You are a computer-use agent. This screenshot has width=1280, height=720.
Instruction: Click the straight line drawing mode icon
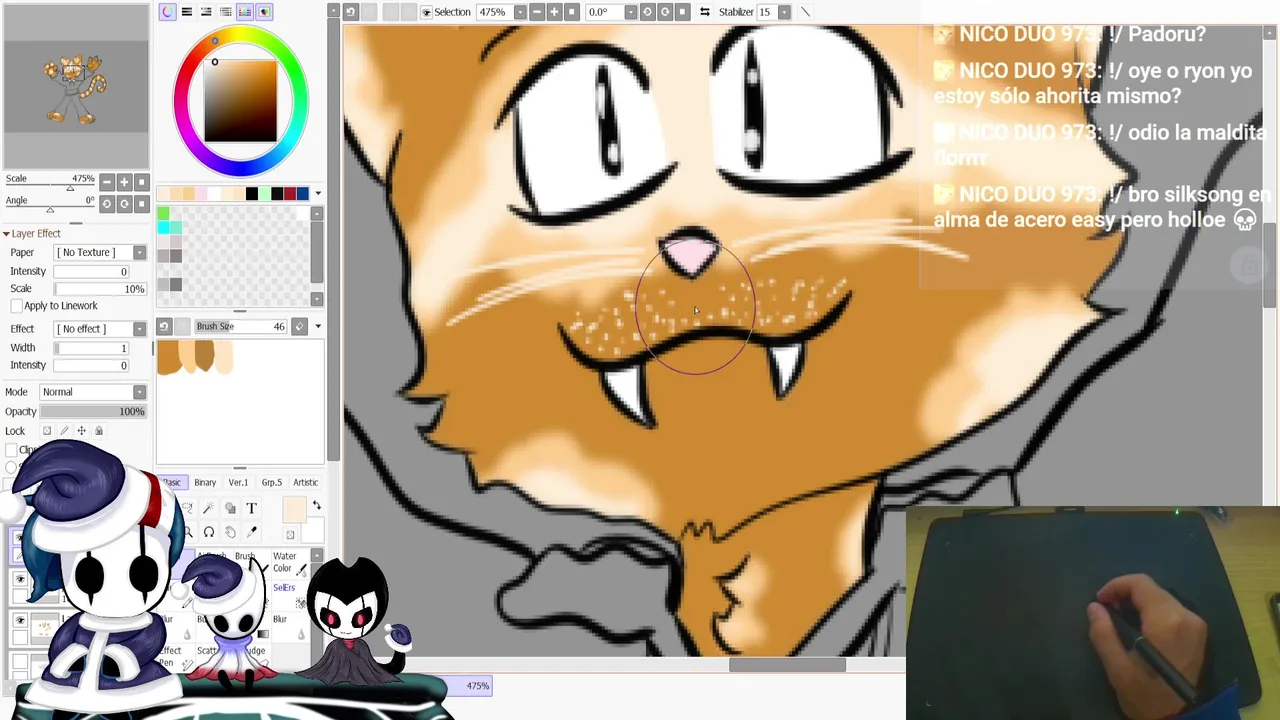click(805, 12)
